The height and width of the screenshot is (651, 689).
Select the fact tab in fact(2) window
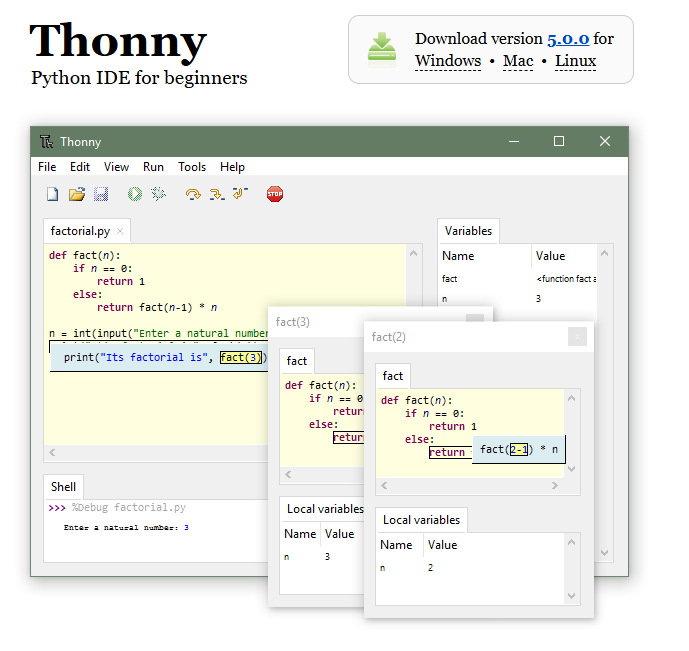click(x=393, y=376)
